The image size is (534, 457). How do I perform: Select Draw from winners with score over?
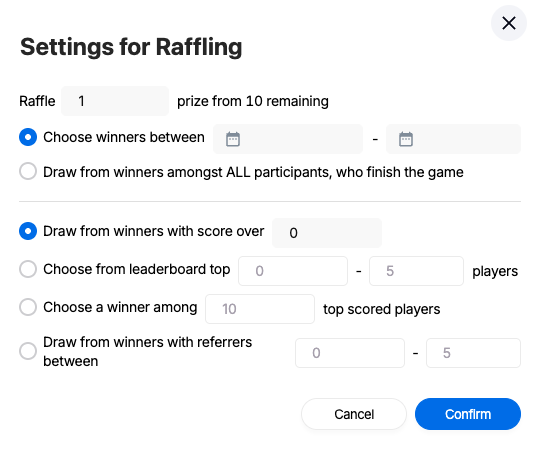[x=28, y=231]
